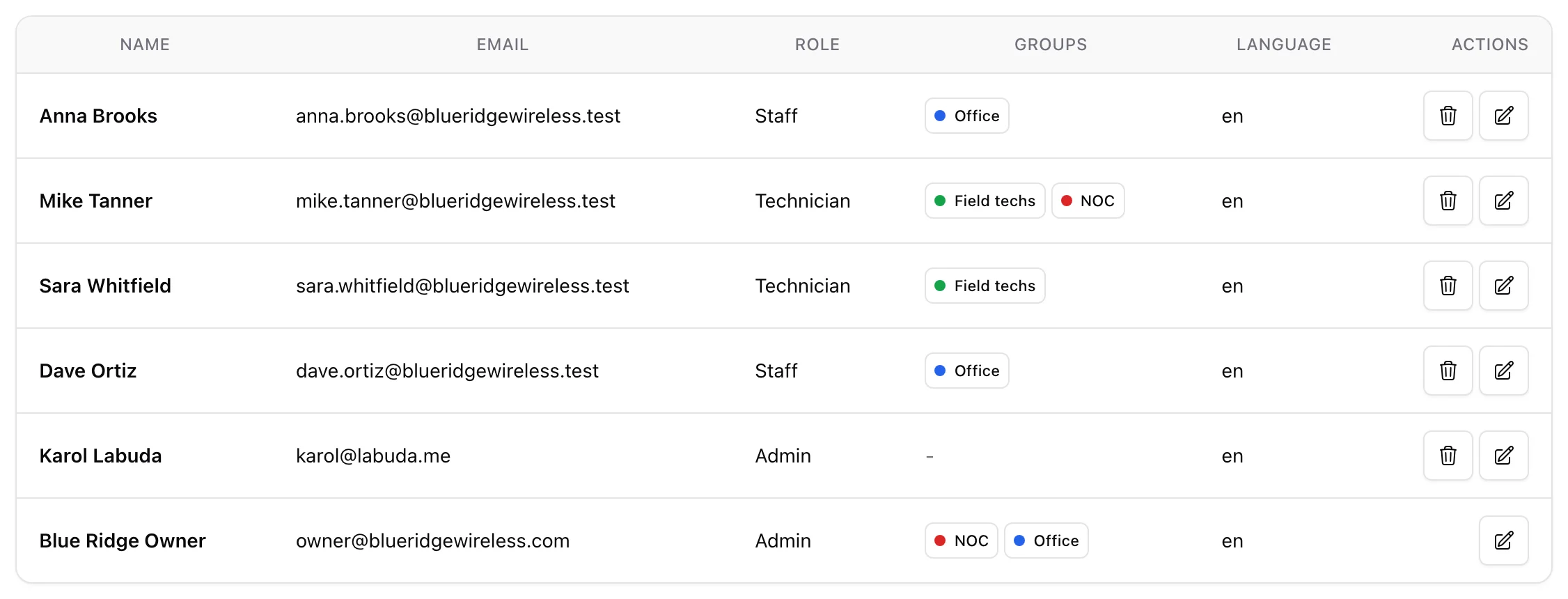The image size is (1568, 599).
Task: Click Dave Ortiz's Office group tag
Action: [x=966, y=371]
